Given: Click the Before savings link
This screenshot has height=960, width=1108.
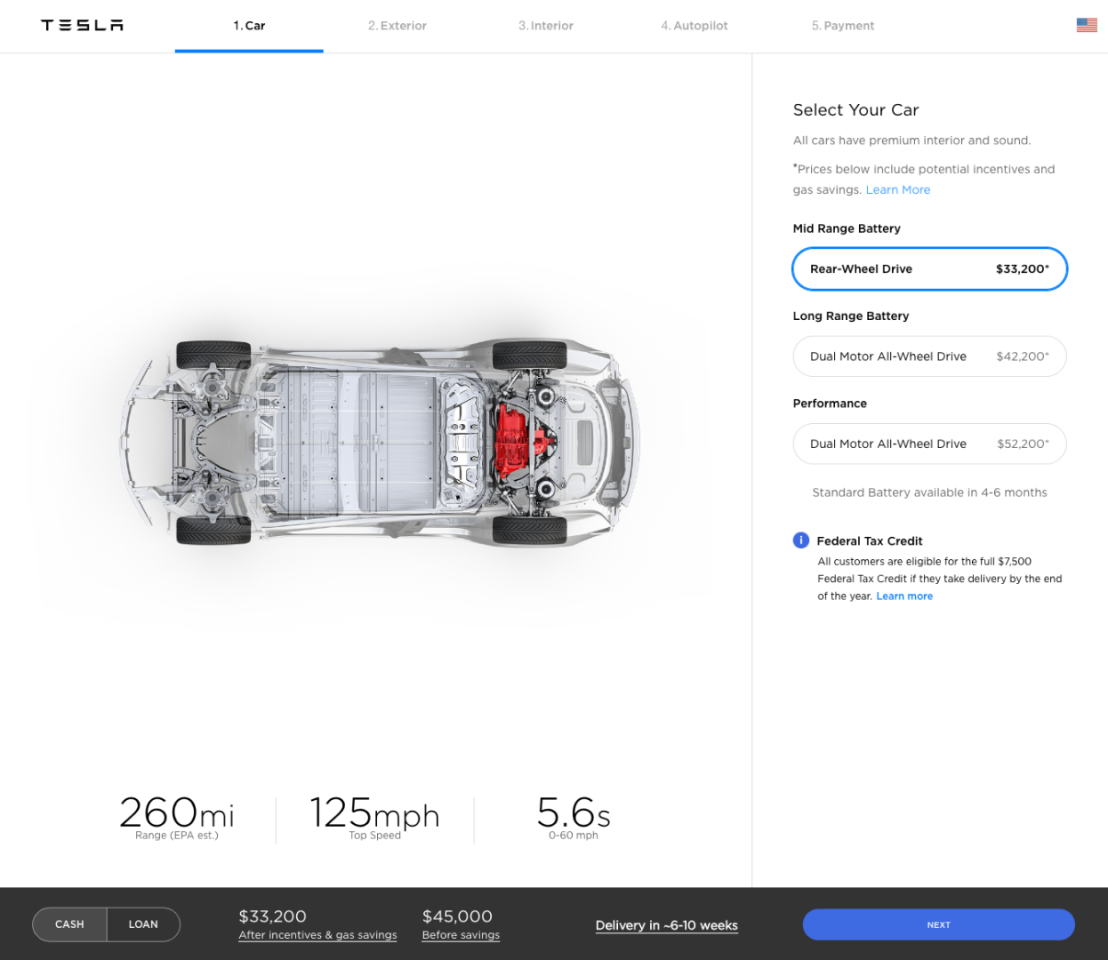Looking at the screenshot, I should (x=461, y=935).
